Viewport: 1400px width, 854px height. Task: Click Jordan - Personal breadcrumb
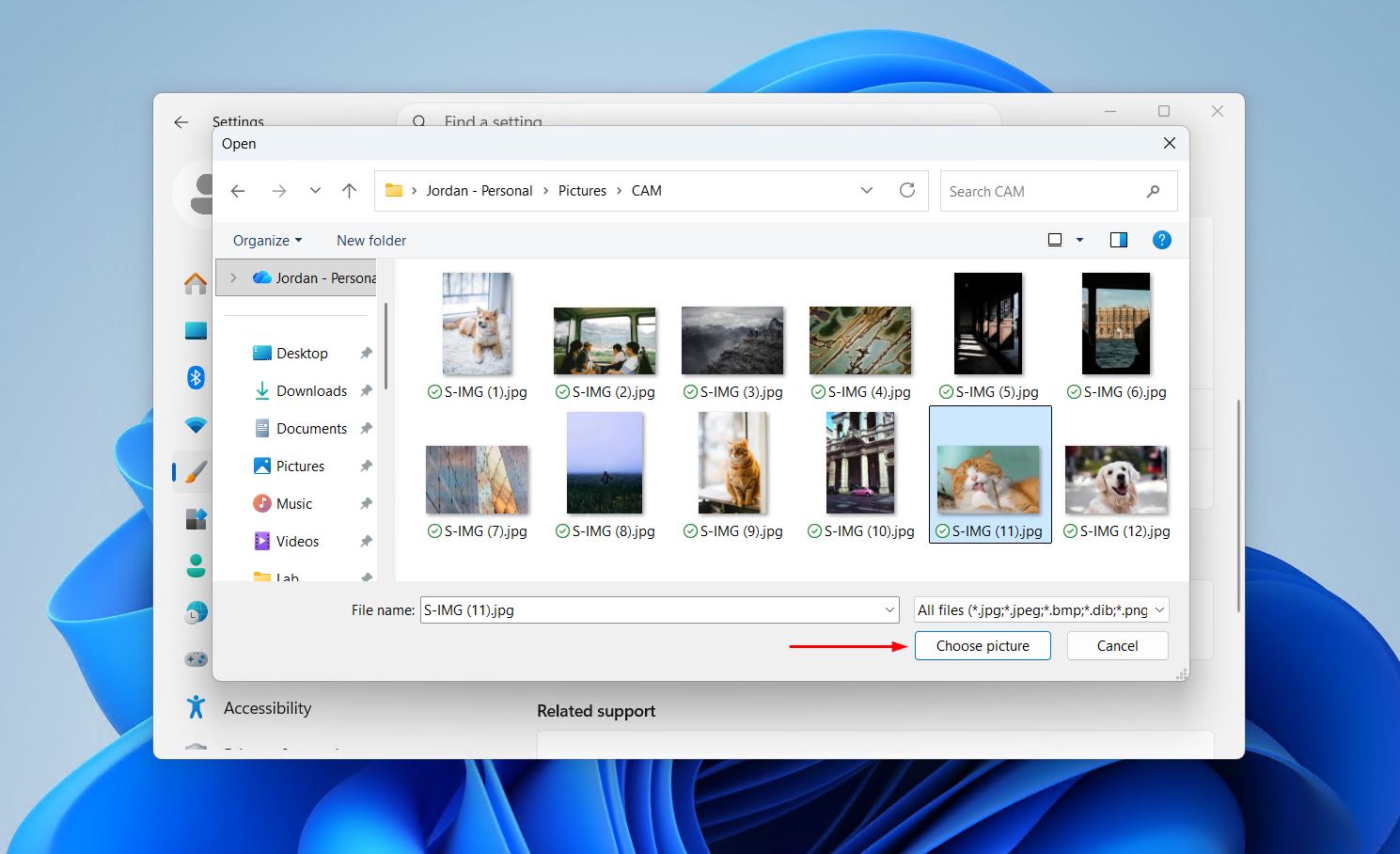coord(480,191)
